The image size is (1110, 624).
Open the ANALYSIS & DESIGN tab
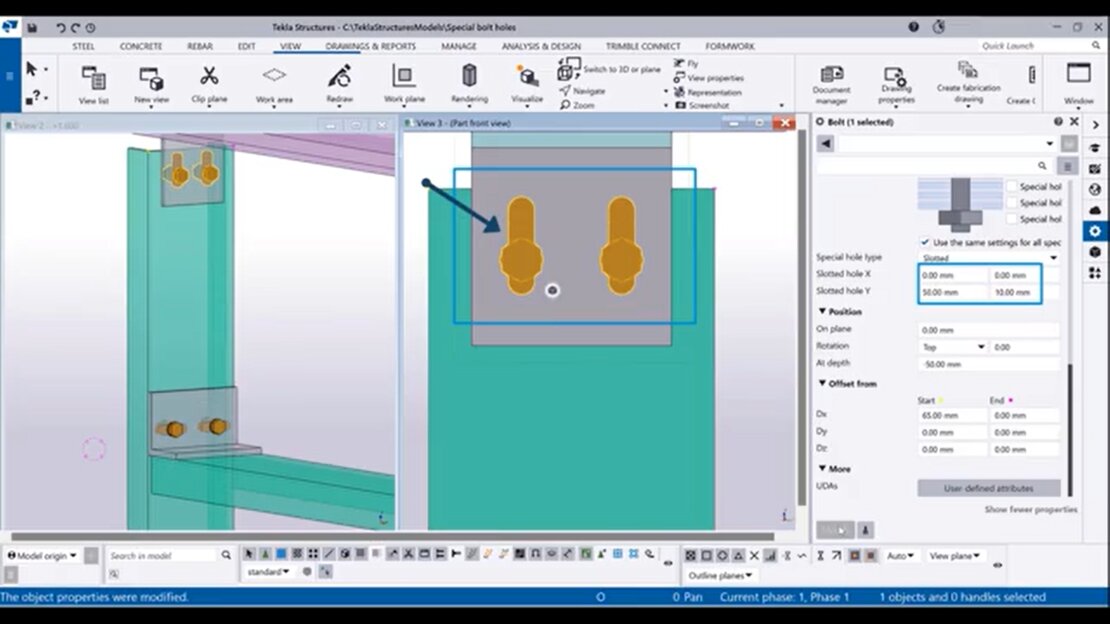click(x=541, y=46)
